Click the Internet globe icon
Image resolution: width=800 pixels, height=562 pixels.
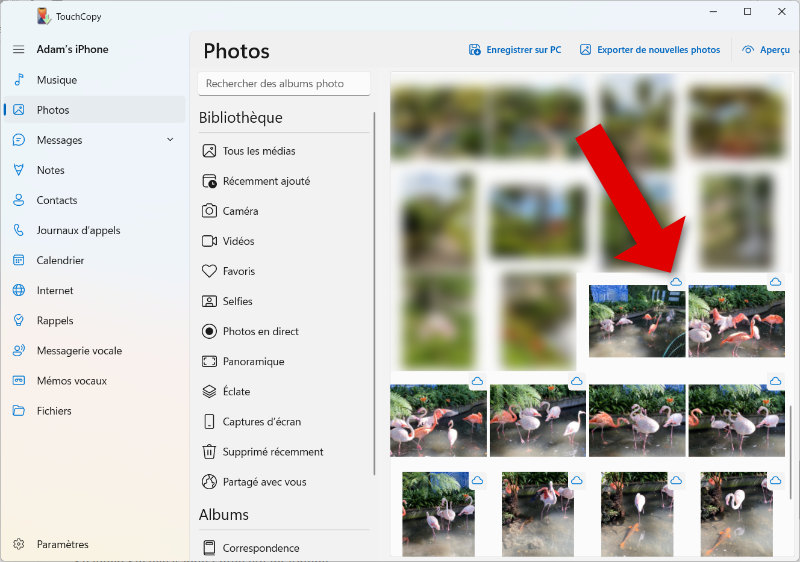pyautogui.click(x=18, y=290)
